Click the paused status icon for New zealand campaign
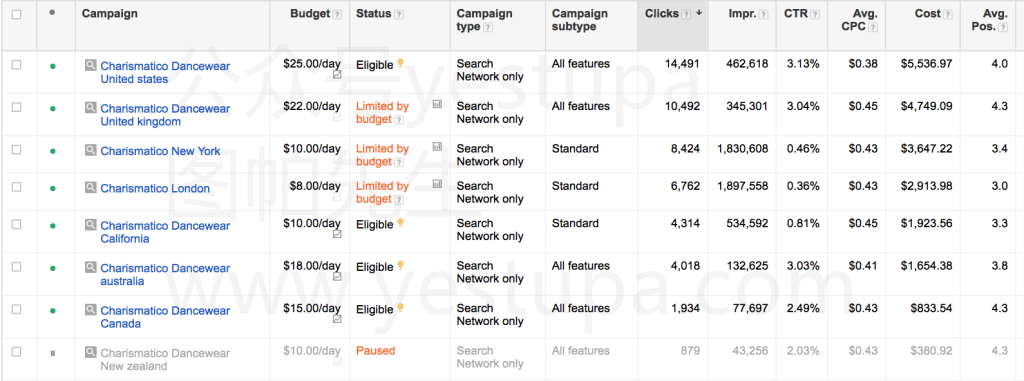The height and width of the screenshot is (381, 1024). tap(53, 353)
